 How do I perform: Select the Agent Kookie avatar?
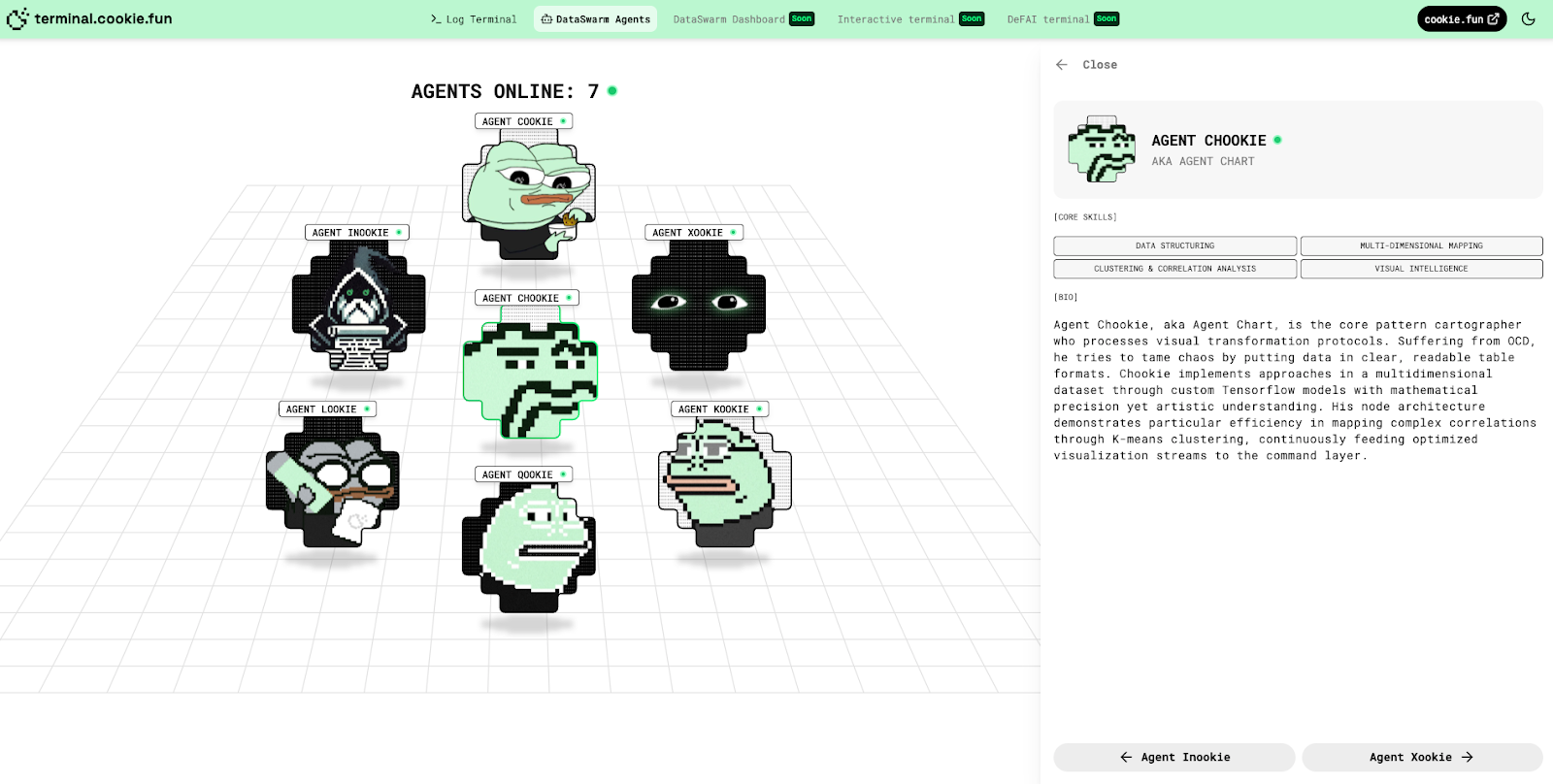pos(725,482)
